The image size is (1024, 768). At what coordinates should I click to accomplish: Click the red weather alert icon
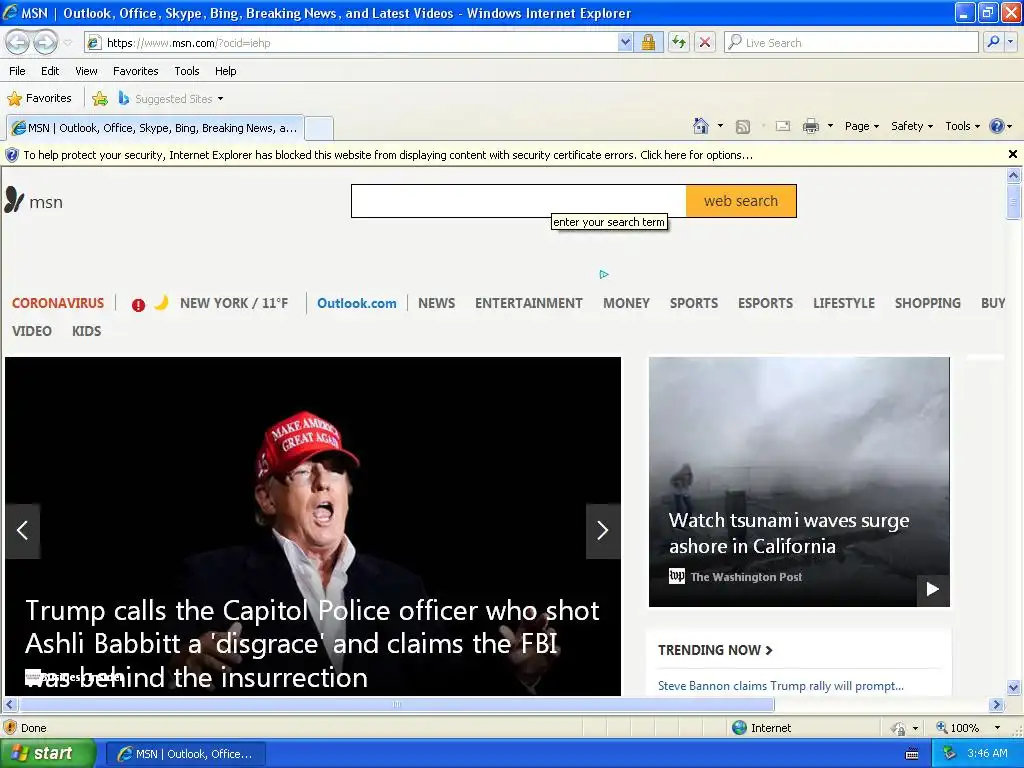click(138, 304)
